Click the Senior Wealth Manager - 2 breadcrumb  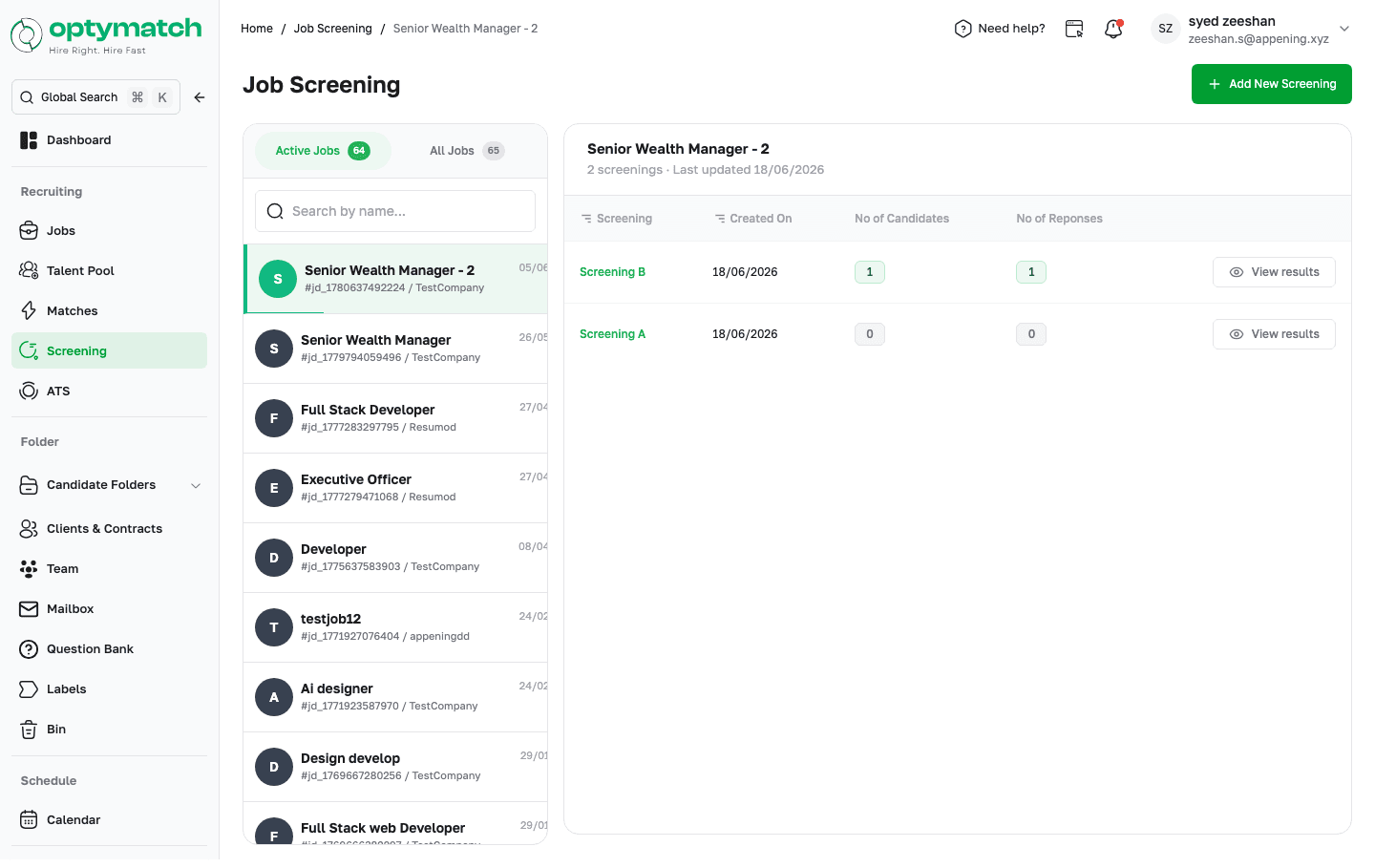coord(465,29)
